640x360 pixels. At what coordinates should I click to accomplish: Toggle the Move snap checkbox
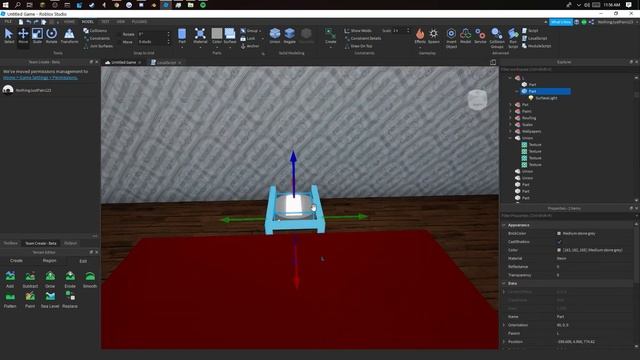tap(119, 42)
